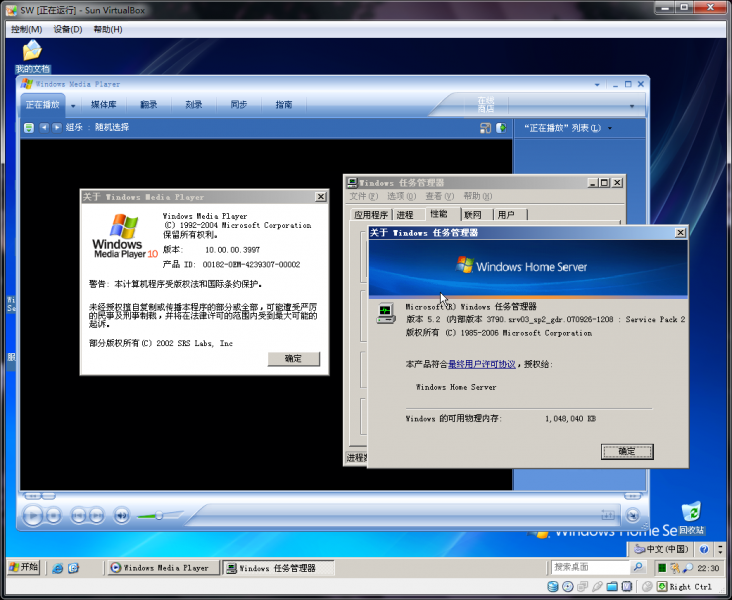Screen dimensions: 732x600
Task: Open the Now Playing tab (正在播放)
Action: coord(42,105)
